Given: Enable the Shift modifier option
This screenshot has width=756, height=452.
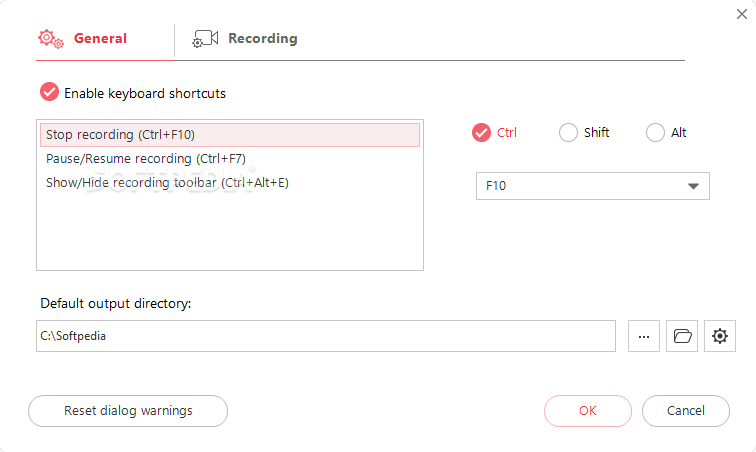Looking at the screenshot, I should click(x=568, y=132).
